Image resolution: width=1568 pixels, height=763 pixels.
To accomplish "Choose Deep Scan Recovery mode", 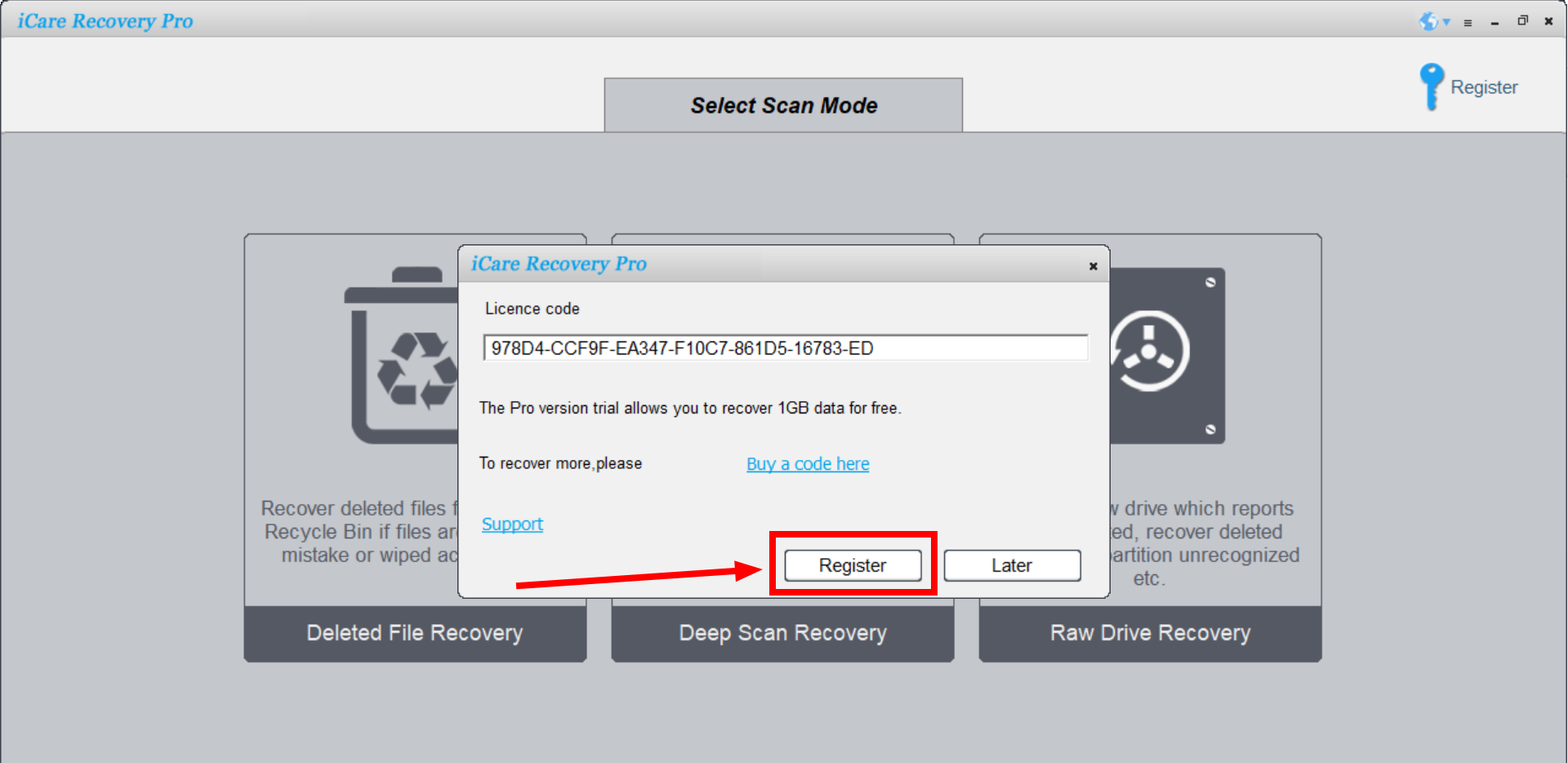I will tap(782, 633).
